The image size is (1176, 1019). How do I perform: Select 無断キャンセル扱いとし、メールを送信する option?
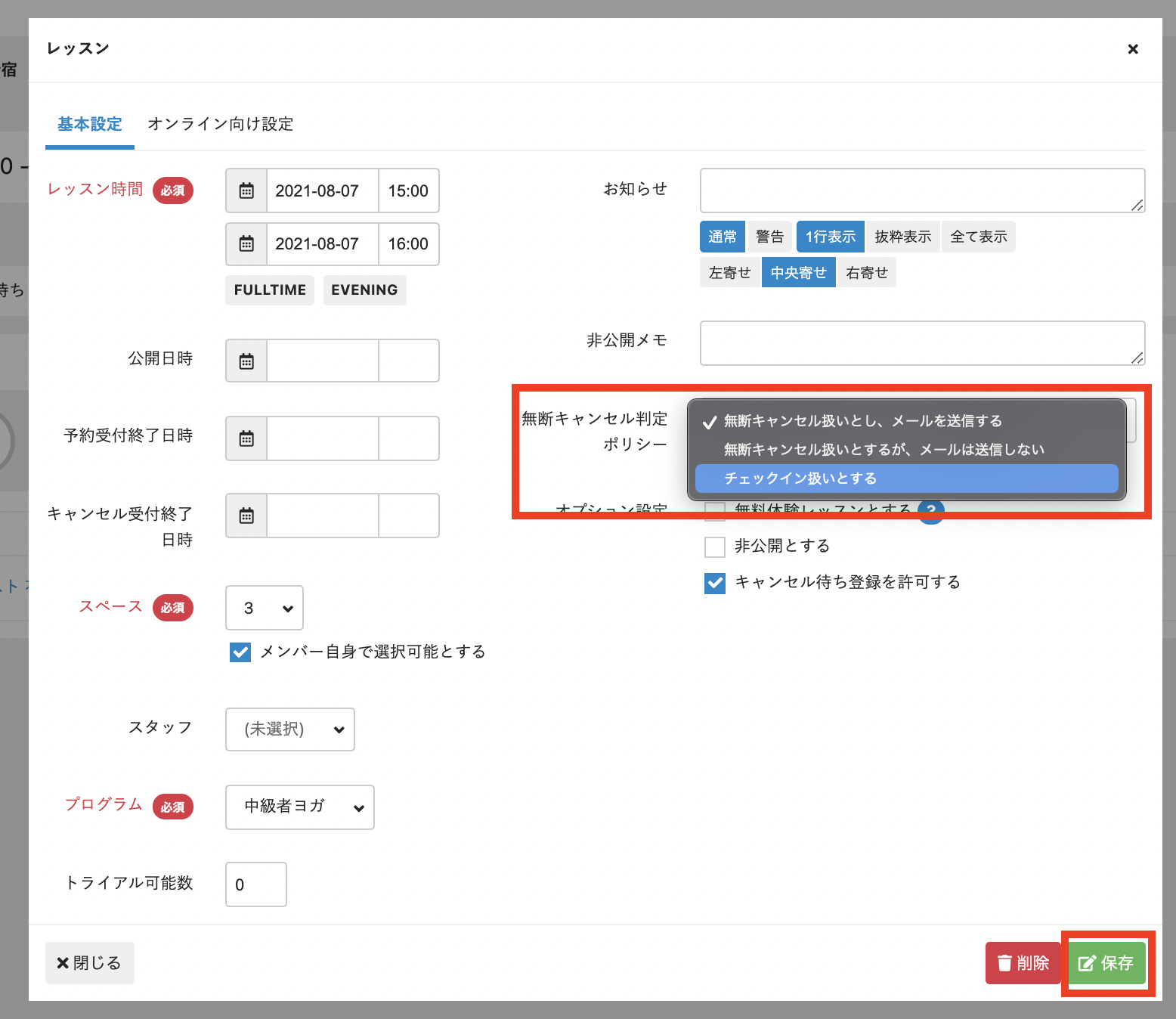[906, 421]
